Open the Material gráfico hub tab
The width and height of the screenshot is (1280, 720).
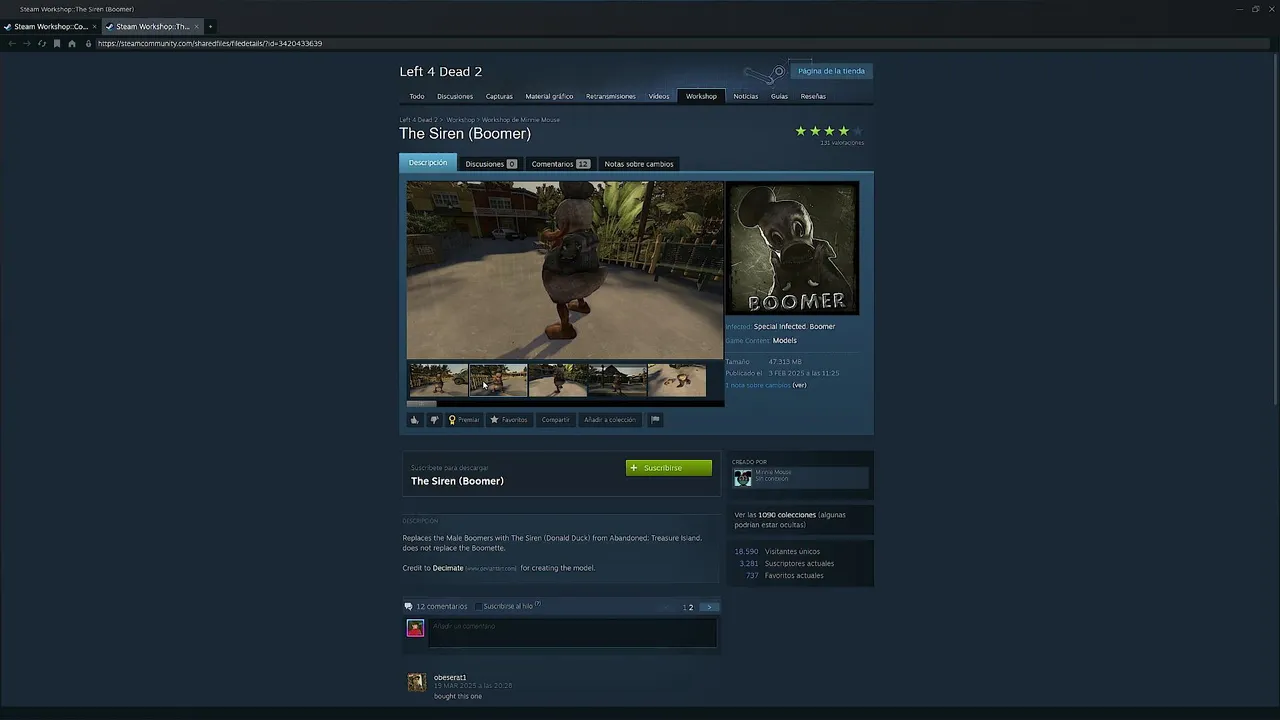pyautogui.click(x=549, y=96)
